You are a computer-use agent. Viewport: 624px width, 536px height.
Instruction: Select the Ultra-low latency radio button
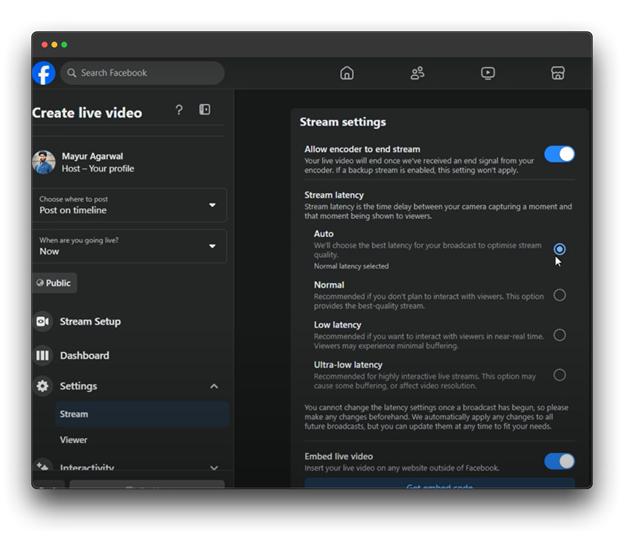click(559, 375)
